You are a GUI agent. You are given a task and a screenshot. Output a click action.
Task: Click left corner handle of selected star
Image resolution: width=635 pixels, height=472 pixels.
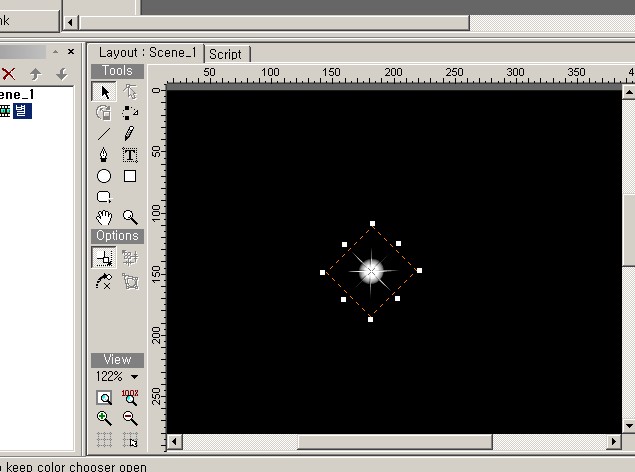click(322, 272)
